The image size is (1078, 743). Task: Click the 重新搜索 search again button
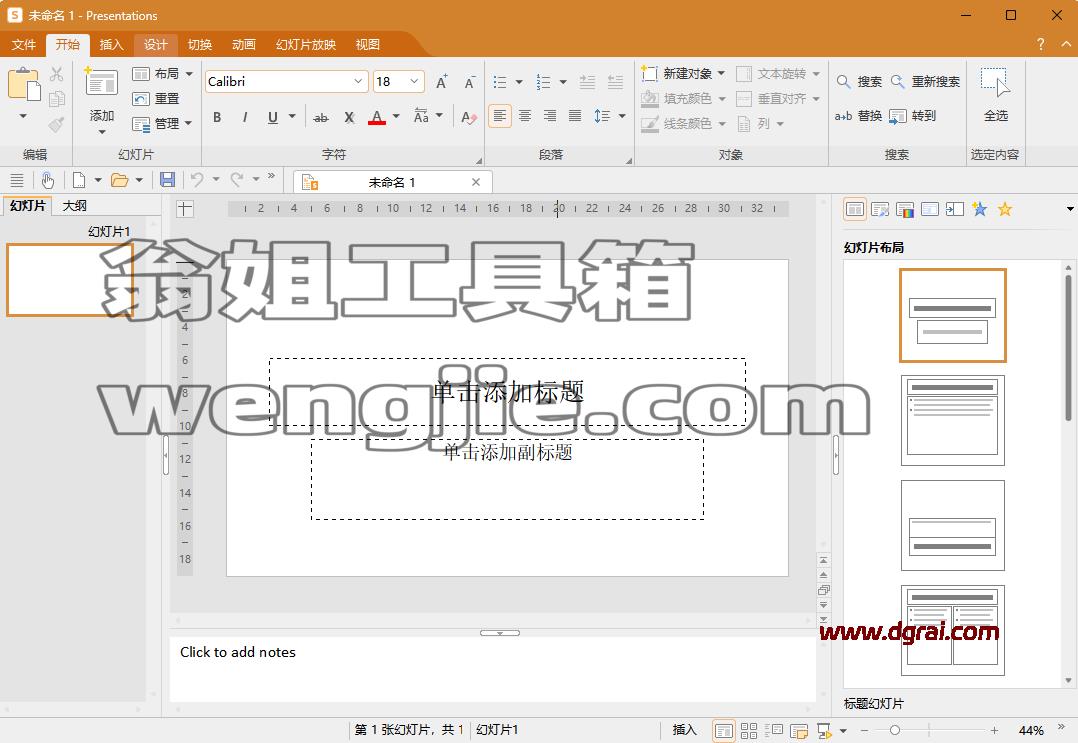(925, 81)
